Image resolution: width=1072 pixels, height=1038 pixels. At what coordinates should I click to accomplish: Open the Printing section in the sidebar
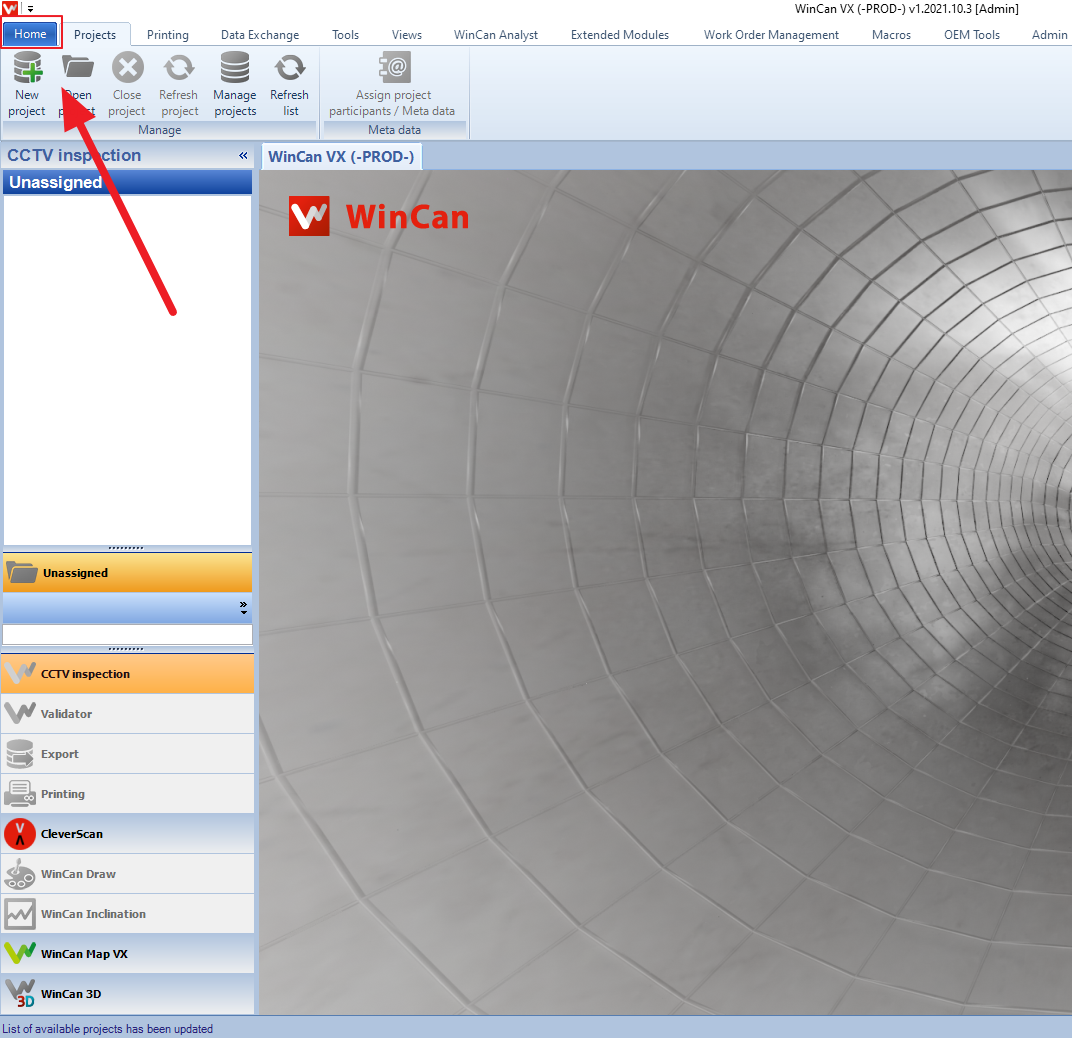128,793
